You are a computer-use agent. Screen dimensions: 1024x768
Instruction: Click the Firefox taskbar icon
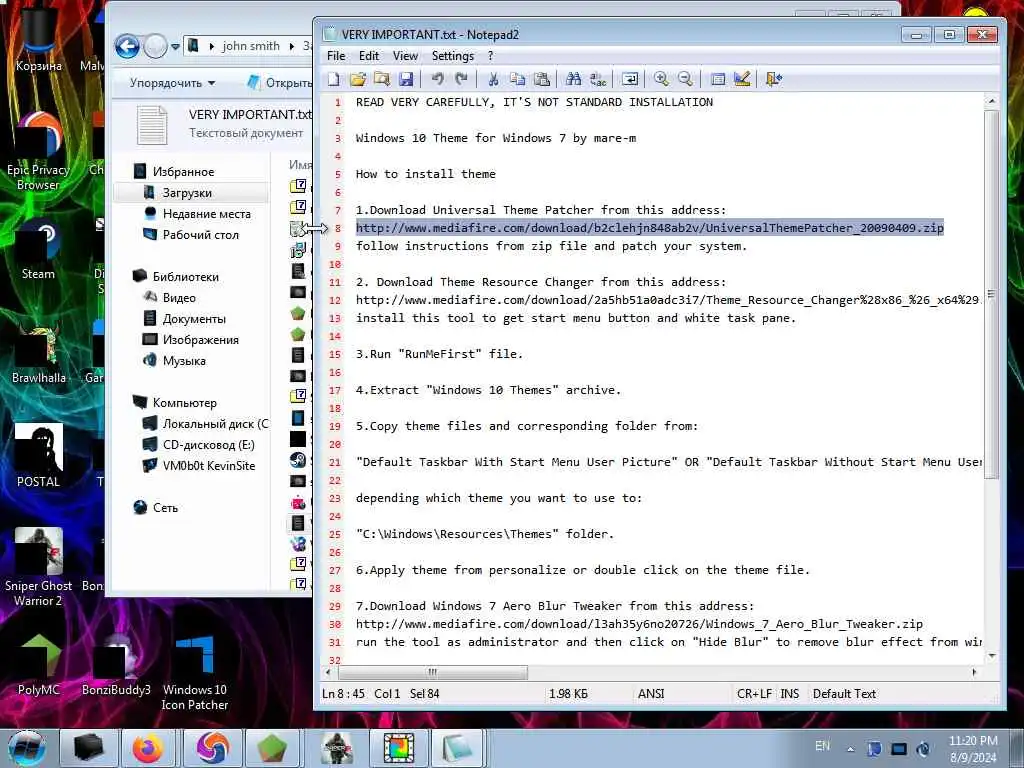(148, 748)
